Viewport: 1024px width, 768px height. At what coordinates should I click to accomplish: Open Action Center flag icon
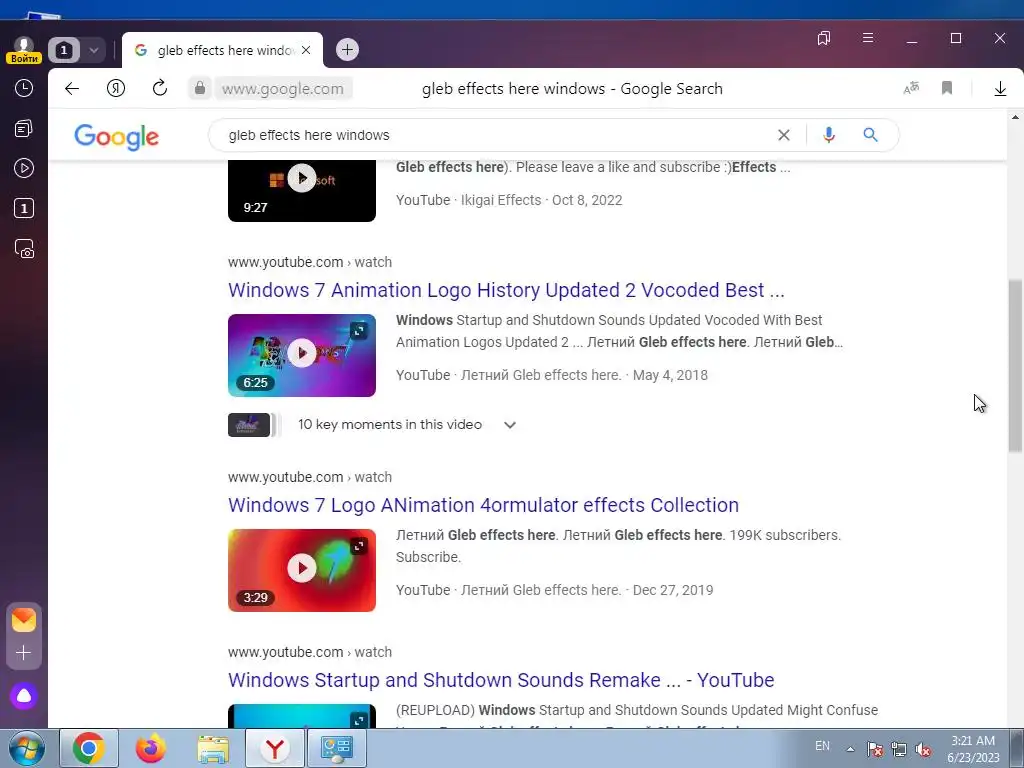click(x=874, y=749)
